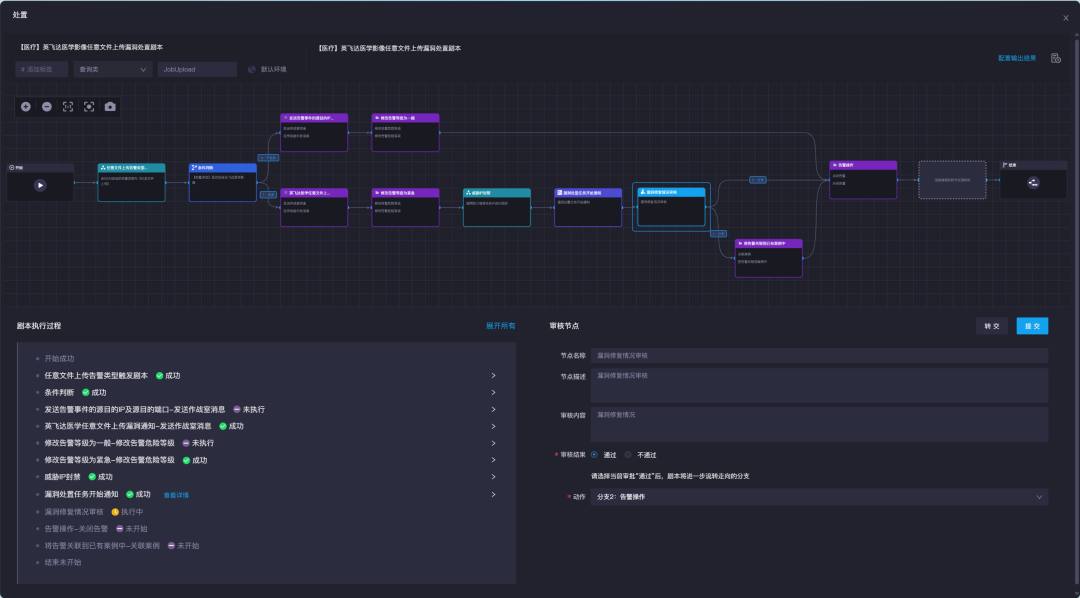Select the 修改告警等级为紧急 node
The image size is (1080, 598).
pos(406,207)
